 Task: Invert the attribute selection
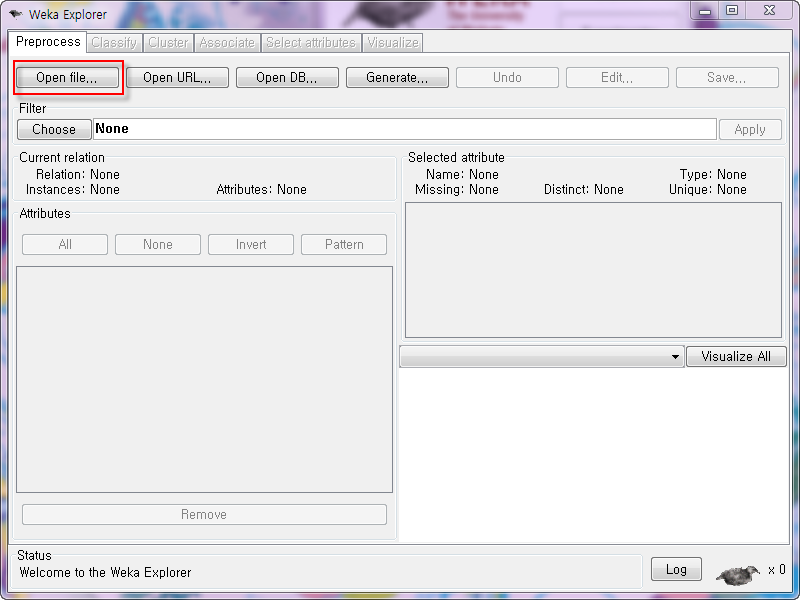click(251, 244)
